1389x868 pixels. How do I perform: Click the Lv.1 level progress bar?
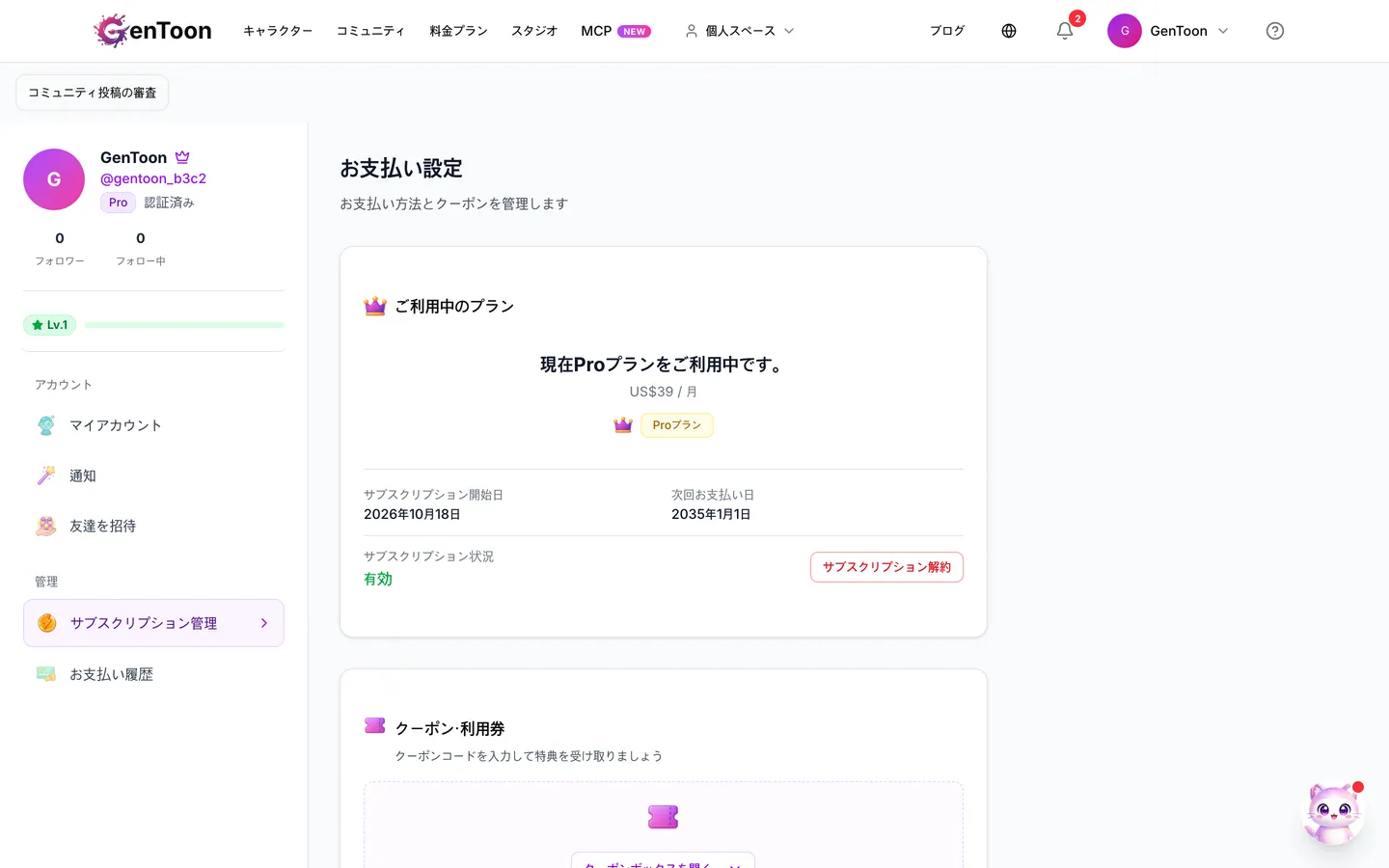tap(184, 325)
